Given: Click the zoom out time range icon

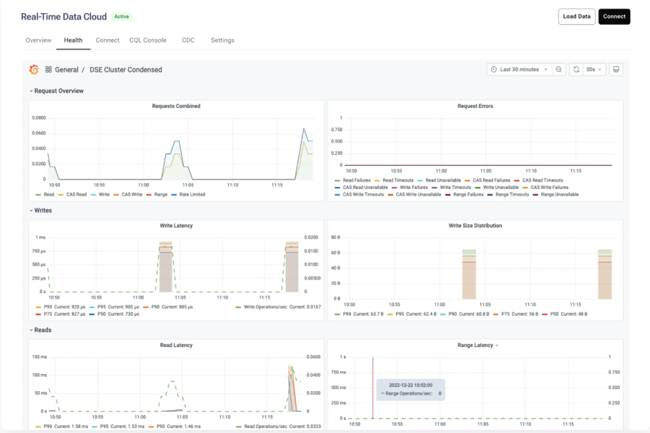Looking at the screenshot, I should click(x=559, y=70).
